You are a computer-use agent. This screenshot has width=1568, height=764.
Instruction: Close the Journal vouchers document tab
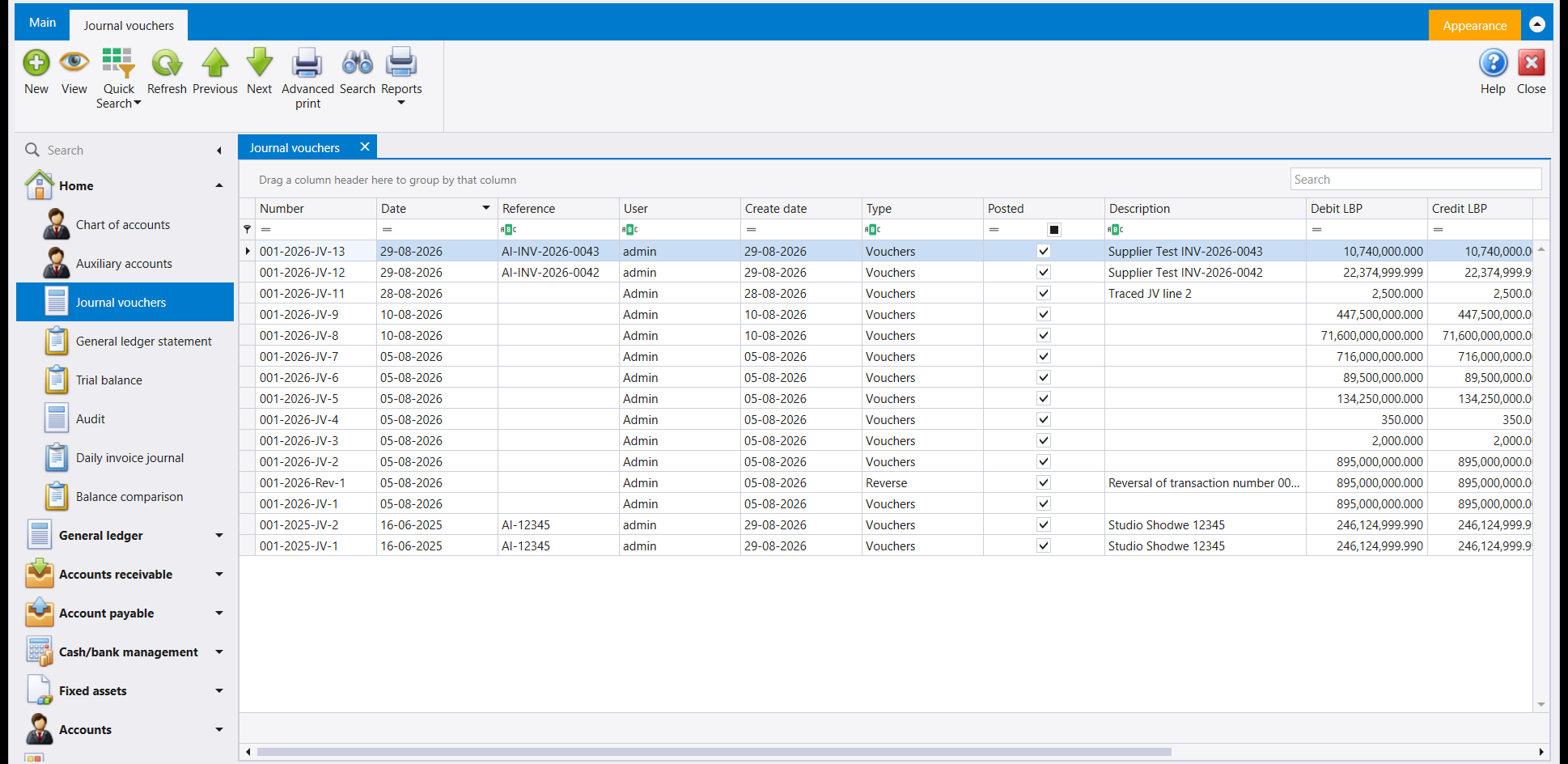[365, 146]
